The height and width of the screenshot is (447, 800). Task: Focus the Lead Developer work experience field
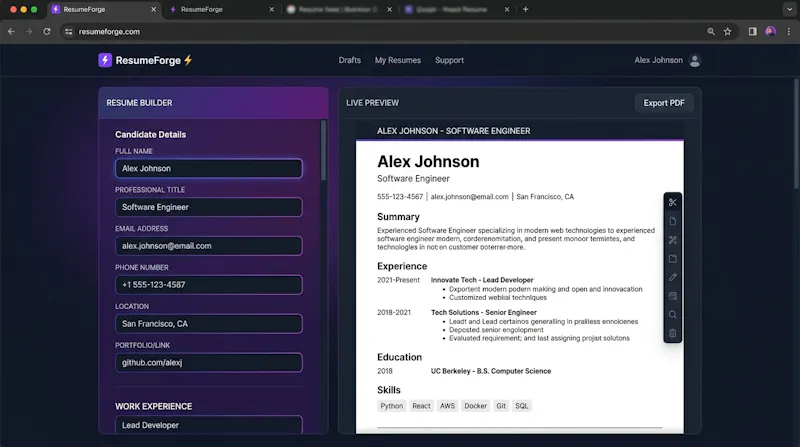209,425
